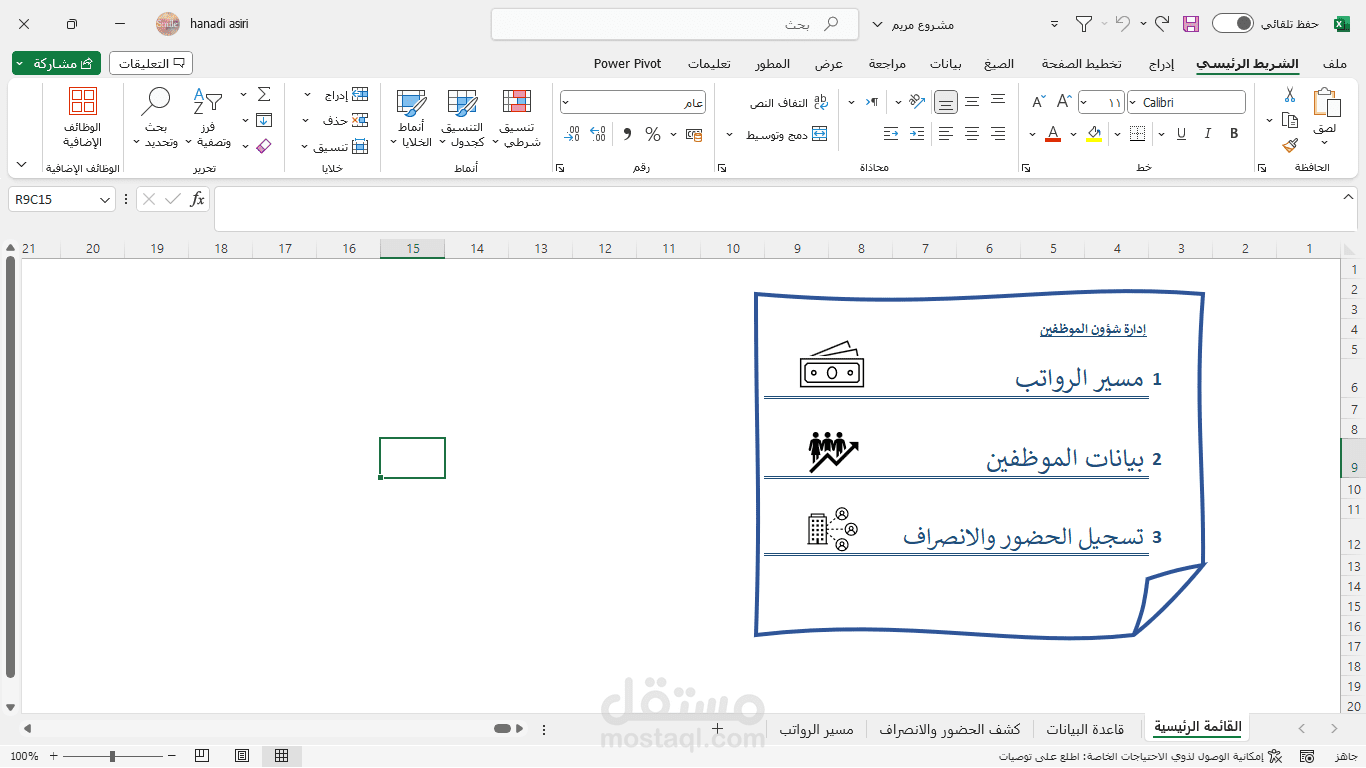This screenshot has height=768, width=1366.
Task: Click the Accounting Number Format icon
Action: tap(693, 134)
